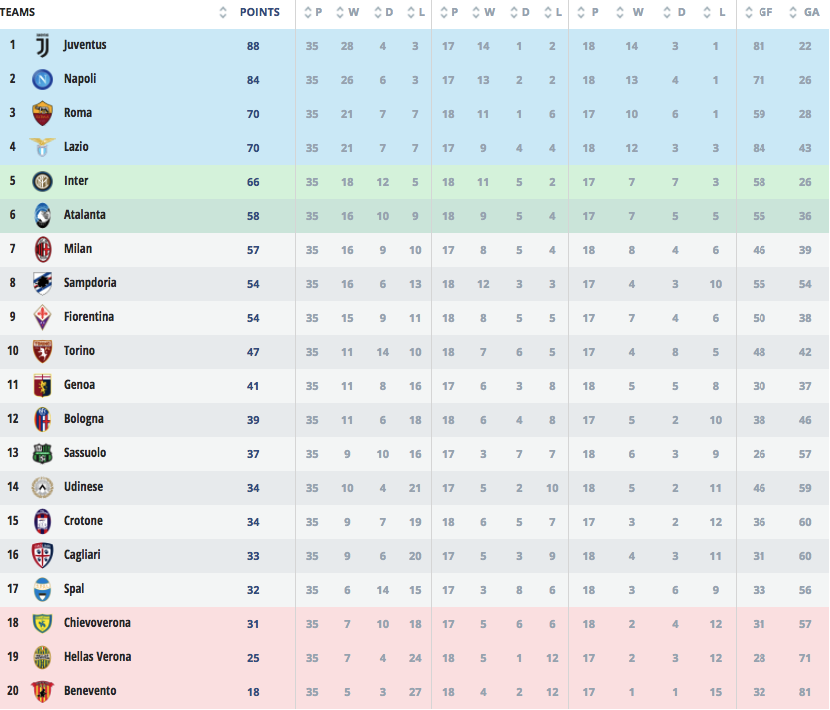830x710 pixels.
Task: Sort table by the POINTS column
Action: [x=260, y=13]
